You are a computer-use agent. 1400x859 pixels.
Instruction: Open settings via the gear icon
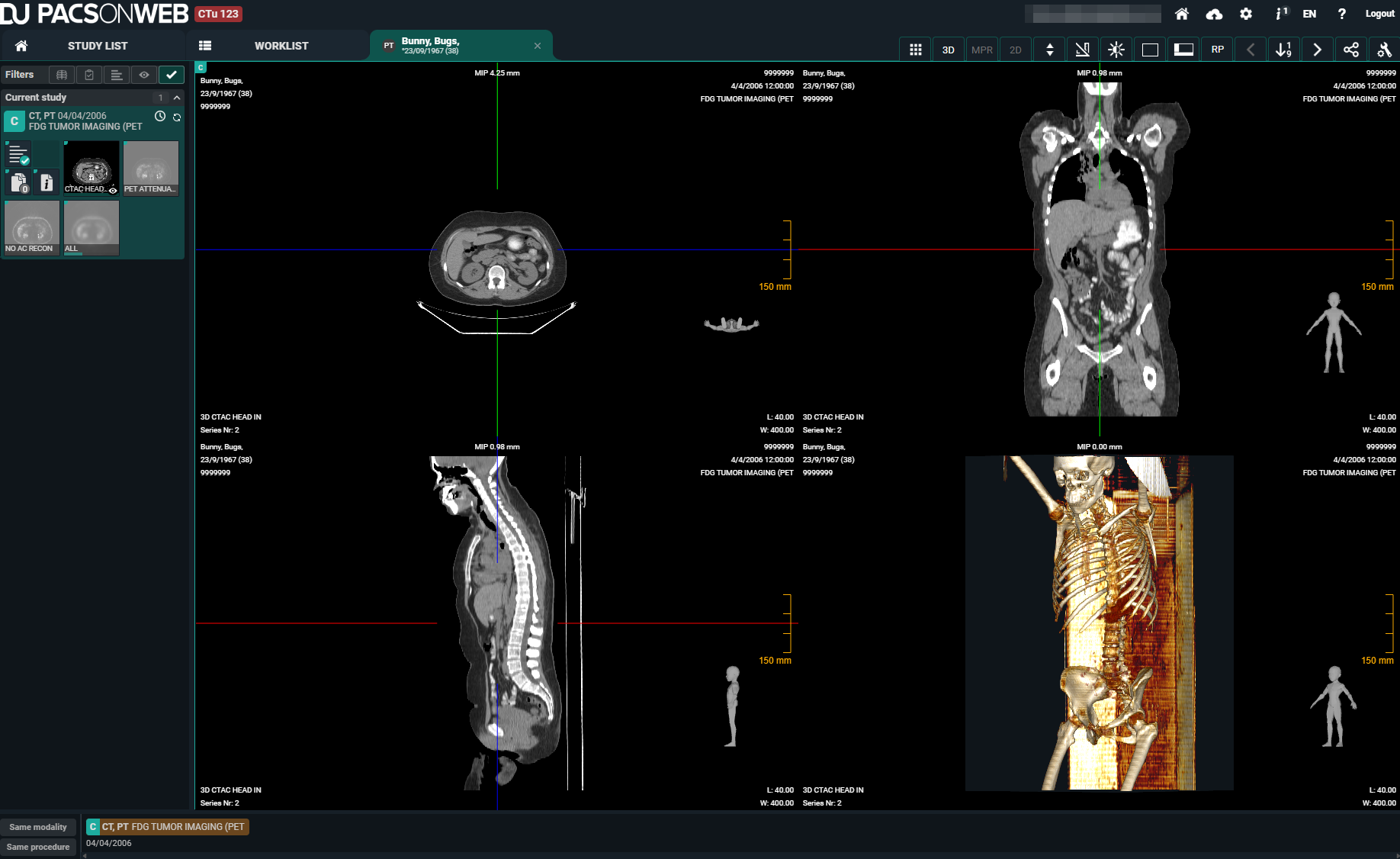(1246, 14)
